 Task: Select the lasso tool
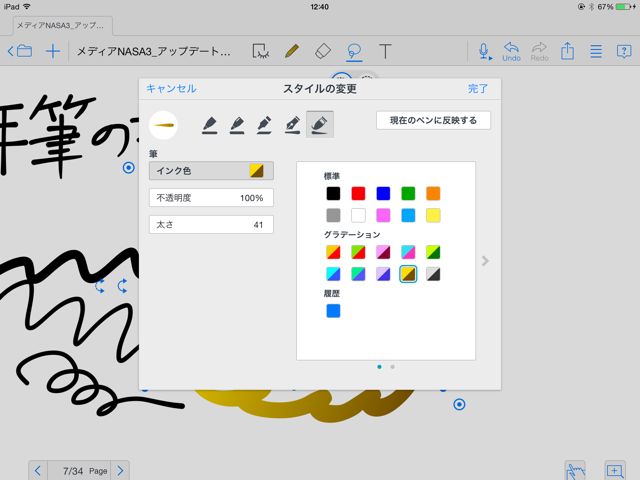tap(354, 52)
